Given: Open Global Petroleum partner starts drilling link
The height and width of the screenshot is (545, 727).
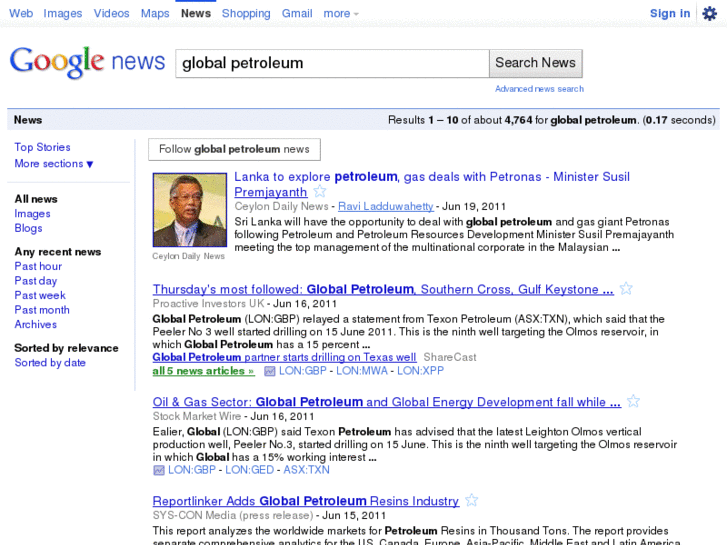Looking at the screenshot, I should pyautogui.click(x=284, y=357).
